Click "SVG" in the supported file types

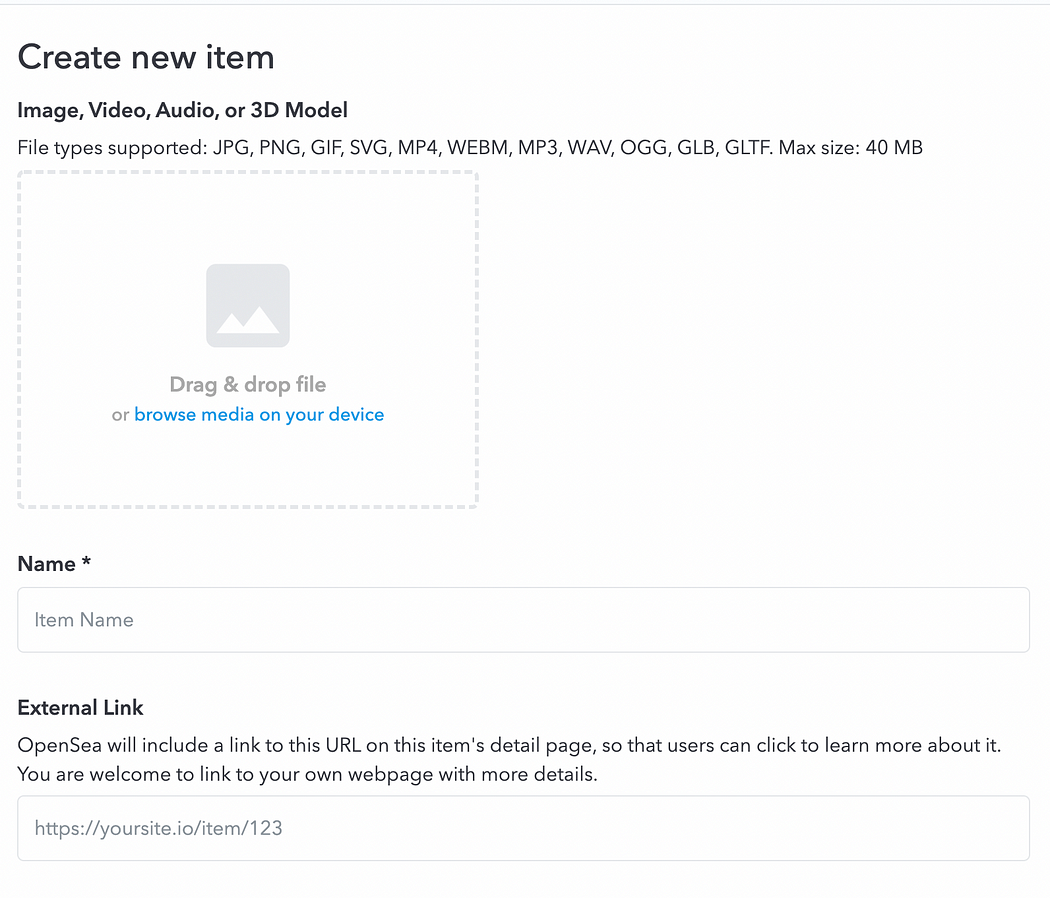(368, 148)
